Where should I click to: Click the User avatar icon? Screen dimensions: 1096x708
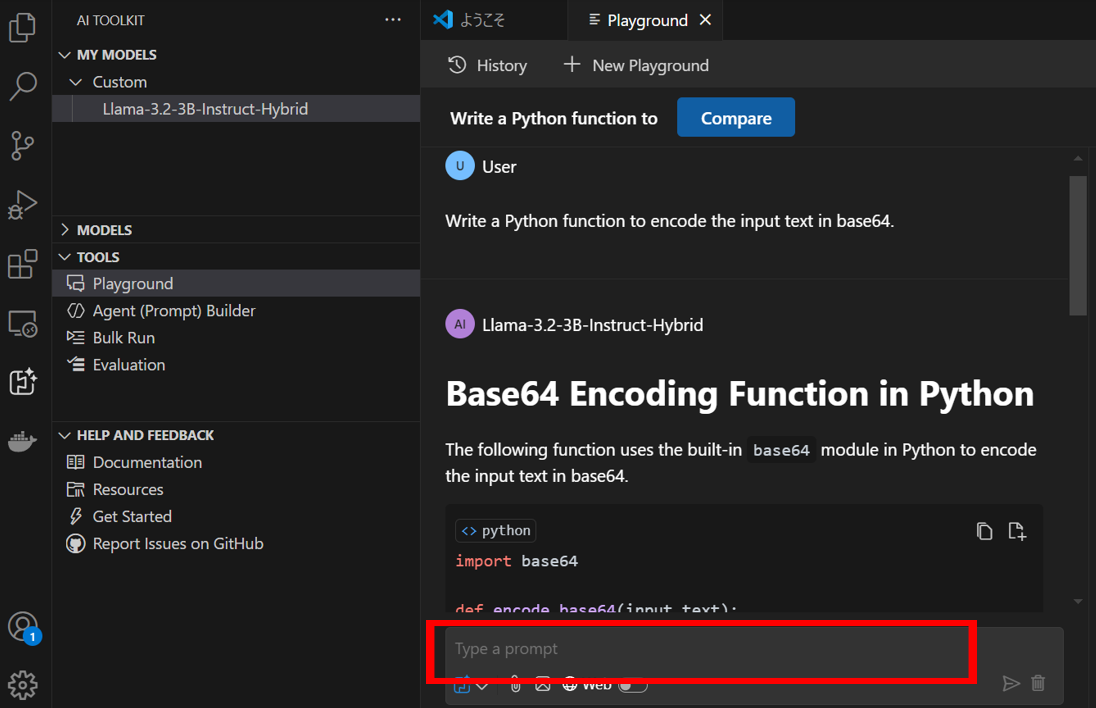point(460,166)
